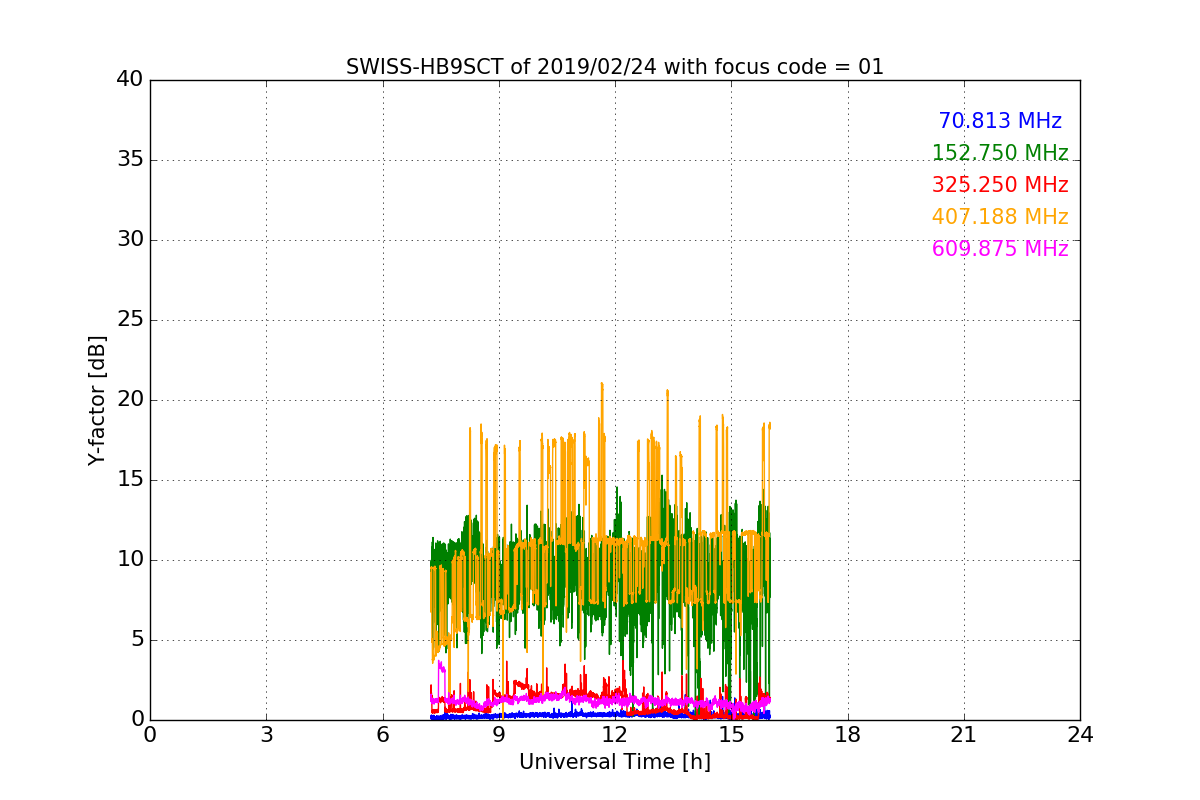Click the y-axis tick label 20

(130, 400)
